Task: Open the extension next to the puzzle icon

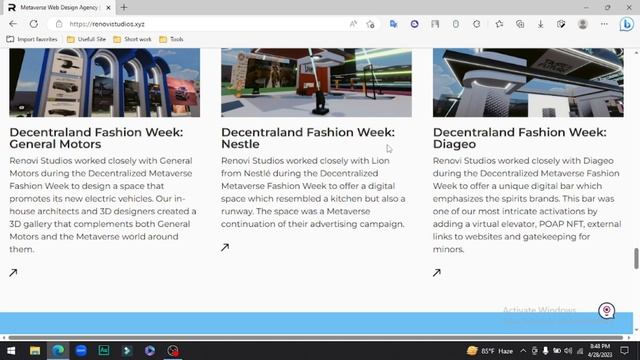Action: (456, 24)
